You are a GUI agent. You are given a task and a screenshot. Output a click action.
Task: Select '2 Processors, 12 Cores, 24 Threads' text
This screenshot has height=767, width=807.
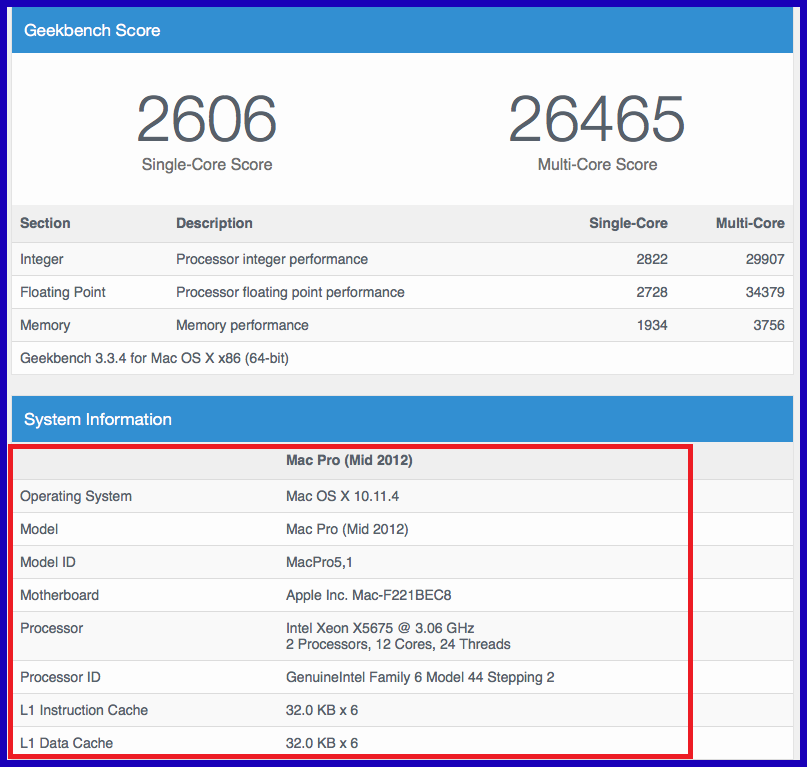398,644
